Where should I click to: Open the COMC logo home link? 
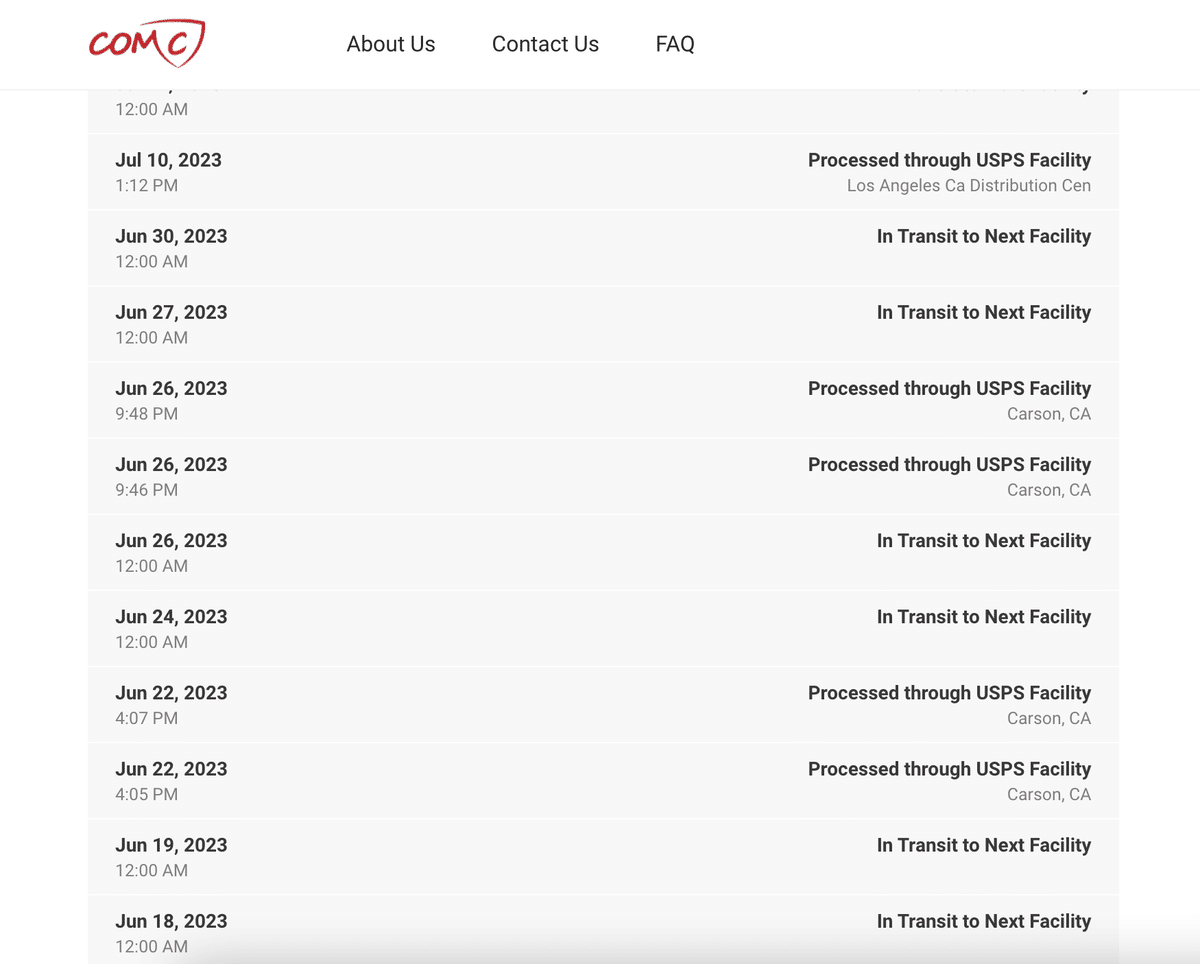point(147,44)
